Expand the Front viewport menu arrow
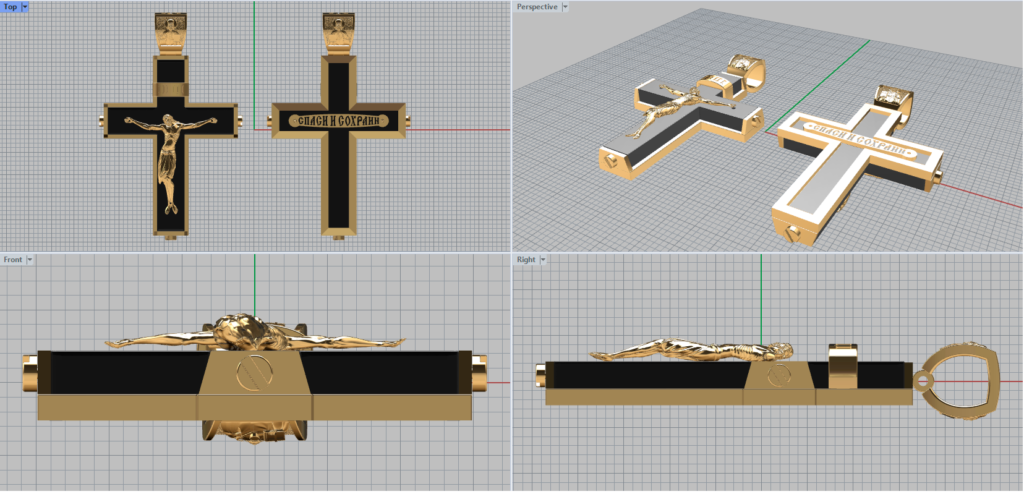The width and height of the screenshot is (1024, 494). click(x=30, y=260)
